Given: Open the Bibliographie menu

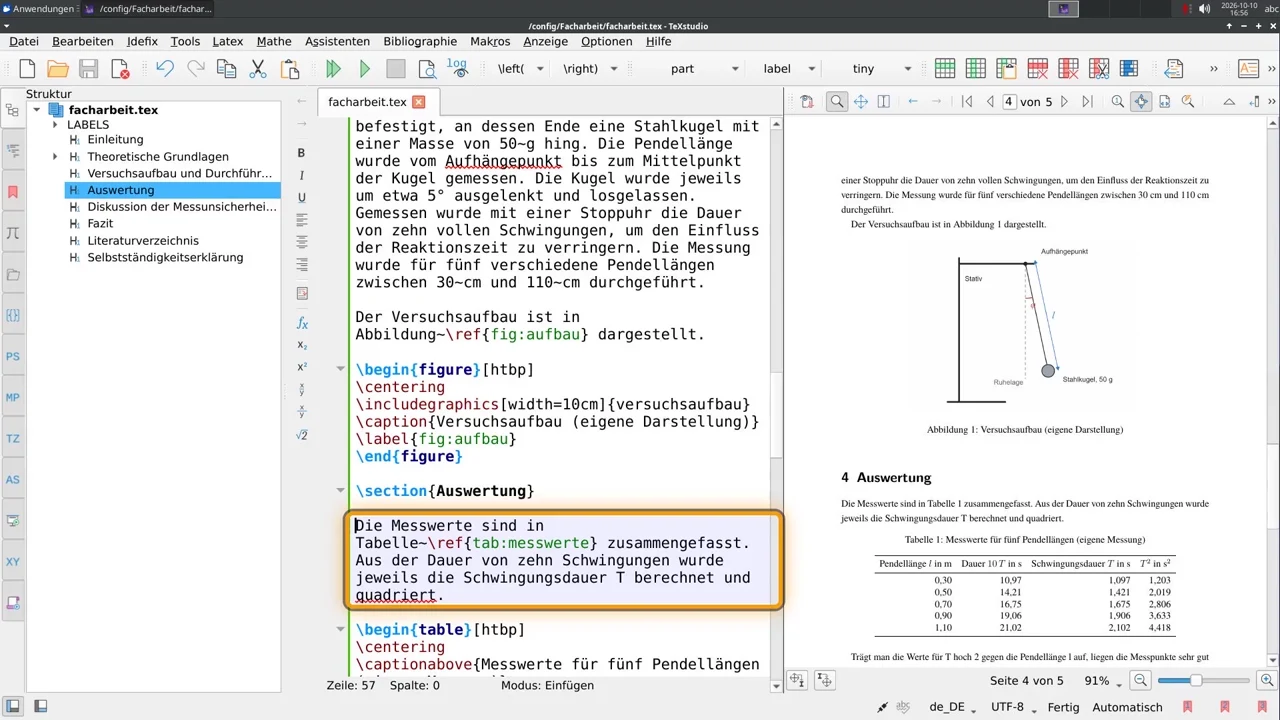Looking at the screenshot, I should (420, 41).
